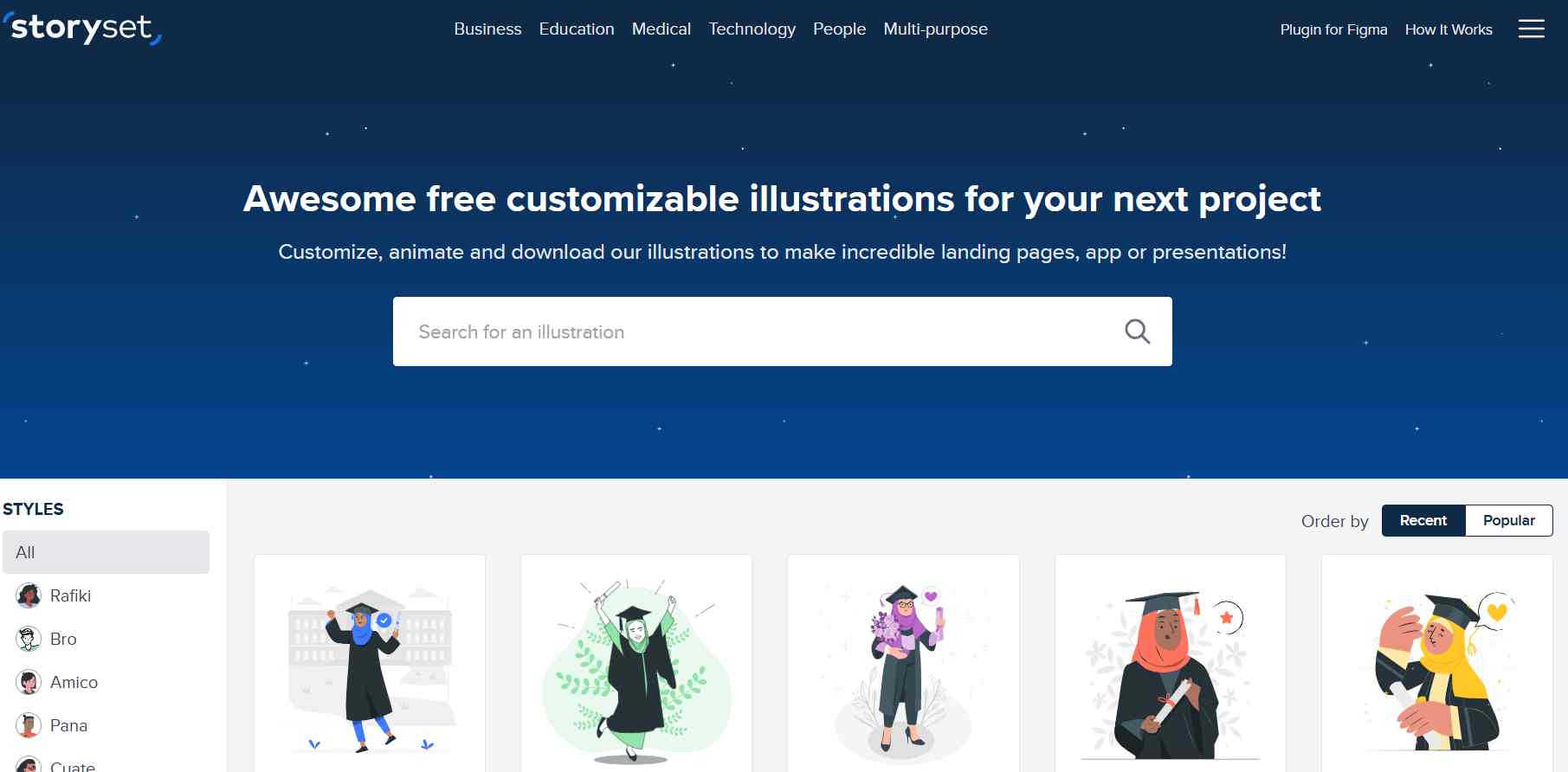Viewport: 1568px width, 772px height.
Task: Select the Bro style avatar icon
Action: [x=29, y=639]
